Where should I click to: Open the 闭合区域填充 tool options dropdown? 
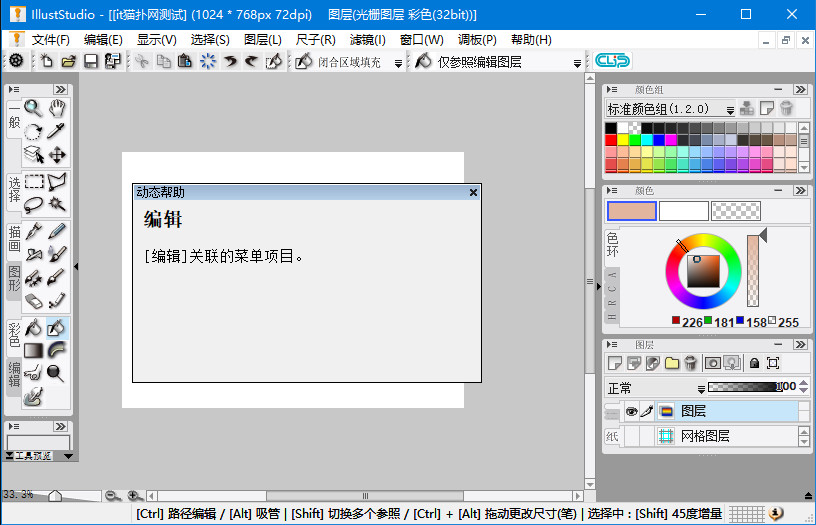pos(398,63)
